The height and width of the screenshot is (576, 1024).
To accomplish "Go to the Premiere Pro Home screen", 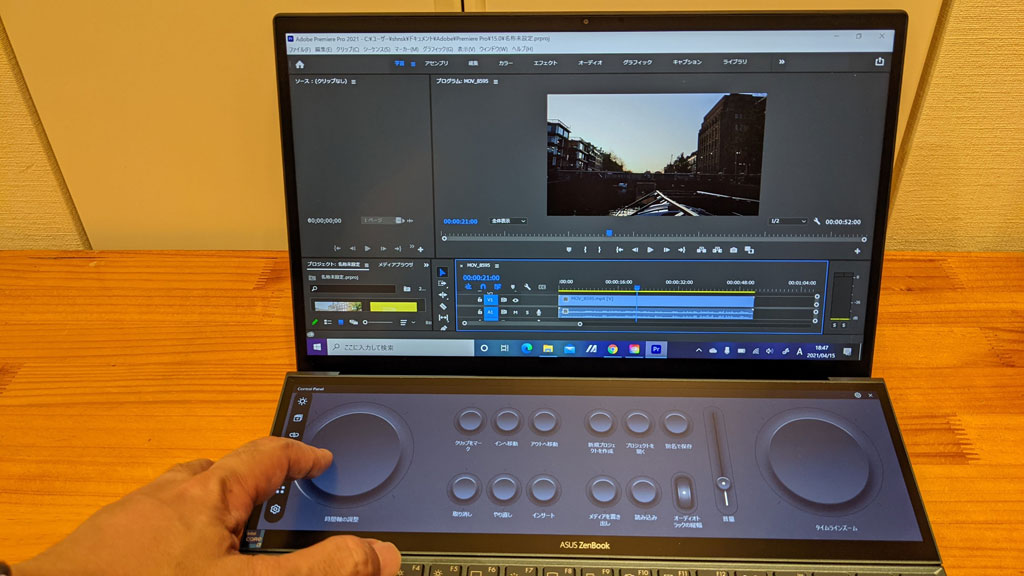I will pyautogui.click(x=300, y=65).
